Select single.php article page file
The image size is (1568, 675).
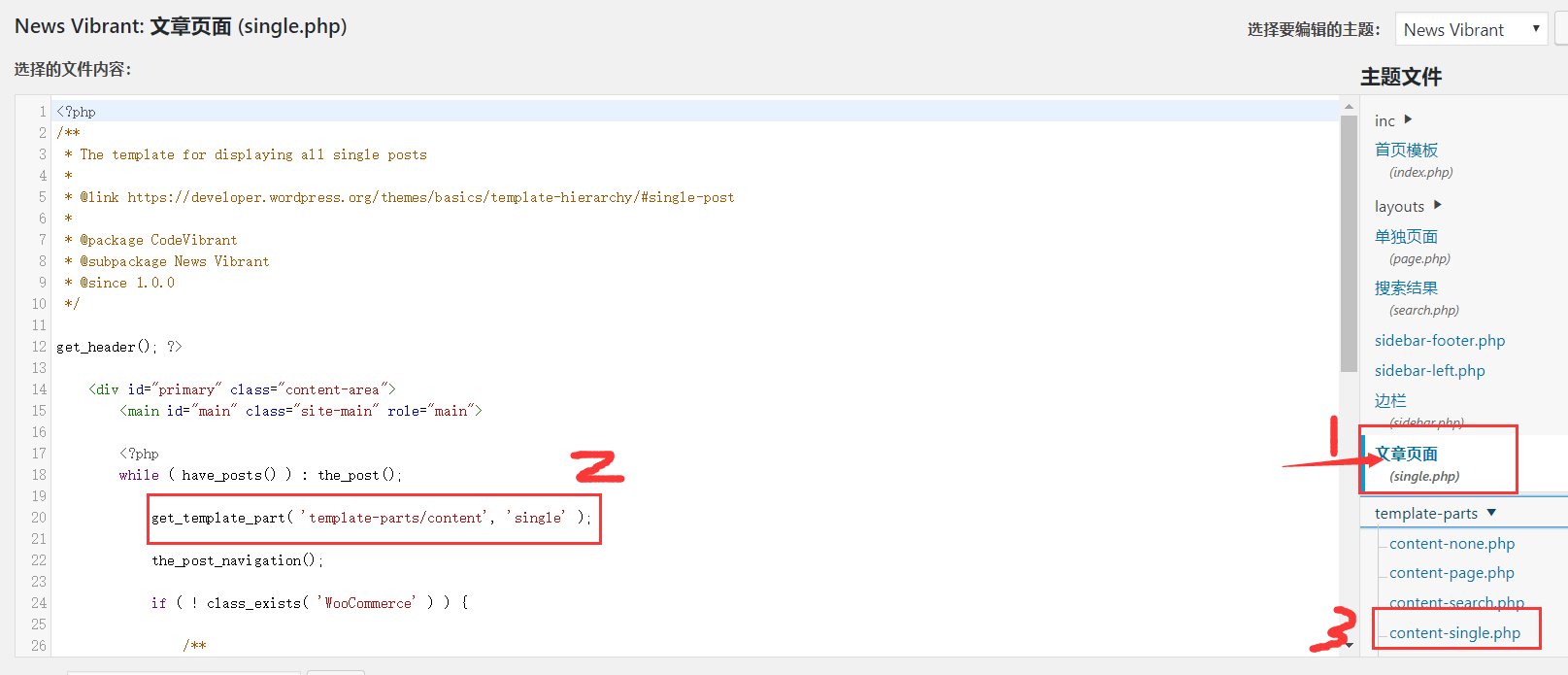tap(1407, 454)
